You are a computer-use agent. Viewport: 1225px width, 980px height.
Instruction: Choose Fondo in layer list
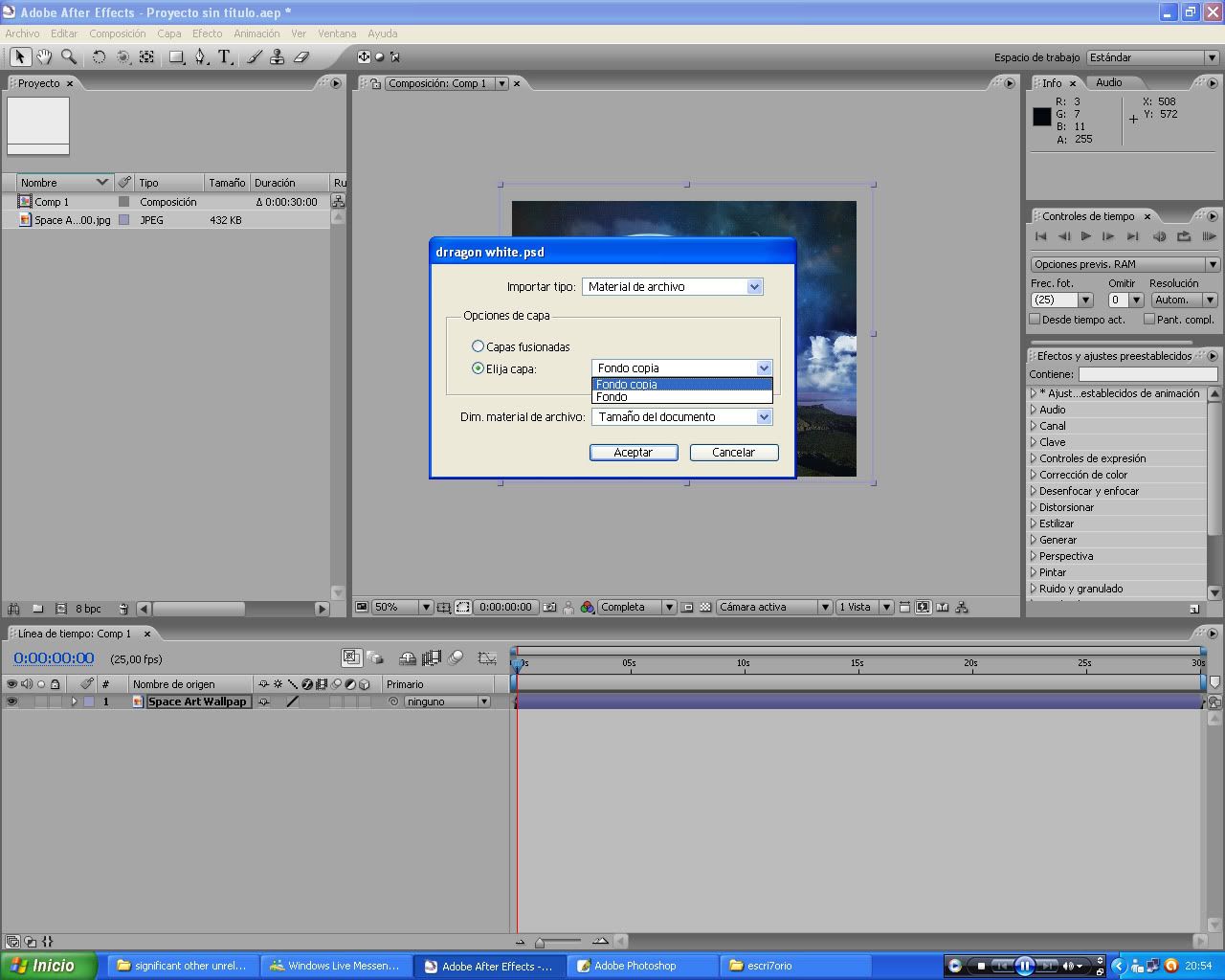(681, 397)
